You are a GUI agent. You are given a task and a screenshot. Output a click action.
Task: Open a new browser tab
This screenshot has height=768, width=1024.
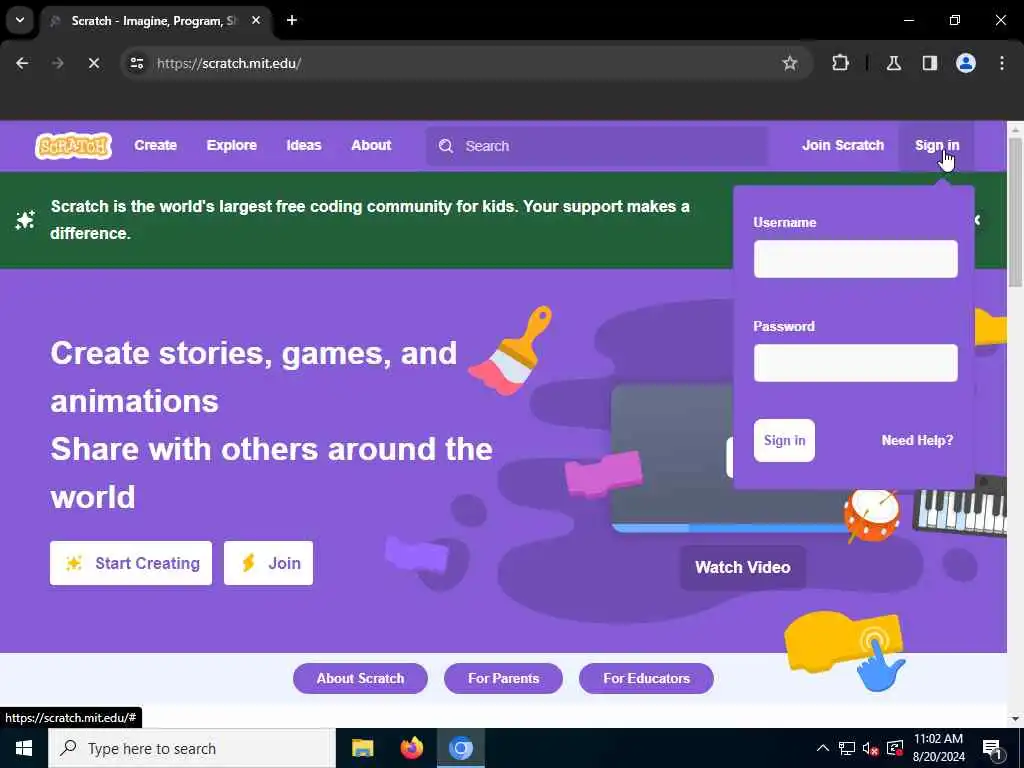[292, 20]
